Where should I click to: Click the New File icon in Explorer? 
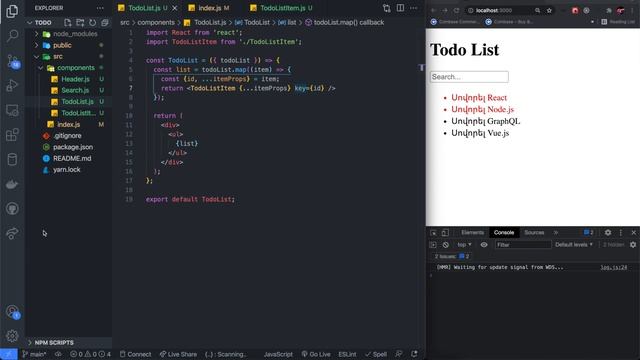click(x=68, y=22)
